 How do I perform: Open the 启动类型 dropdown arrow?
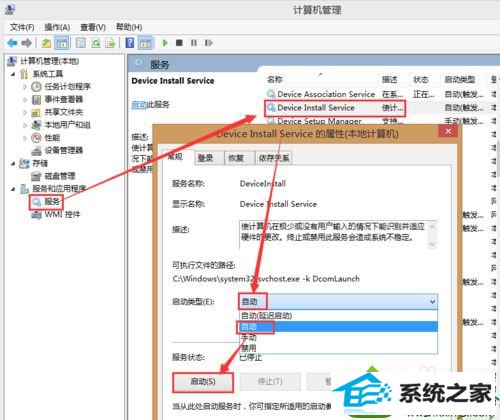[x=432, y=302]
